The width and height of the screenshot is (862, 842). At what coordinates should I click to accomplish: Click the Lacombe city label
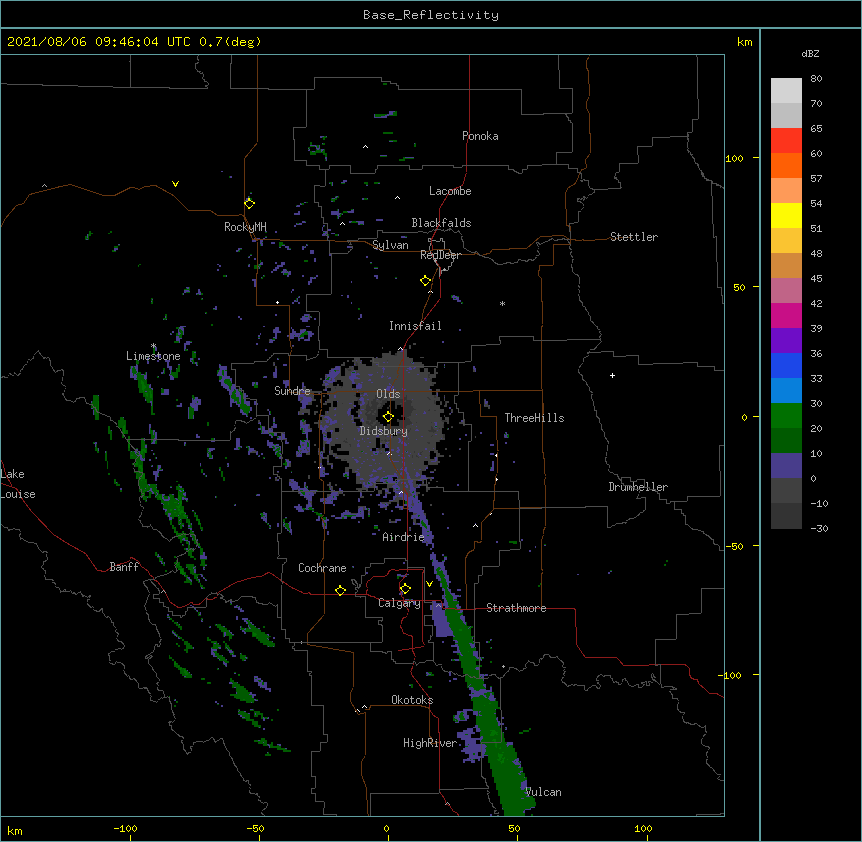pos(450,191)
